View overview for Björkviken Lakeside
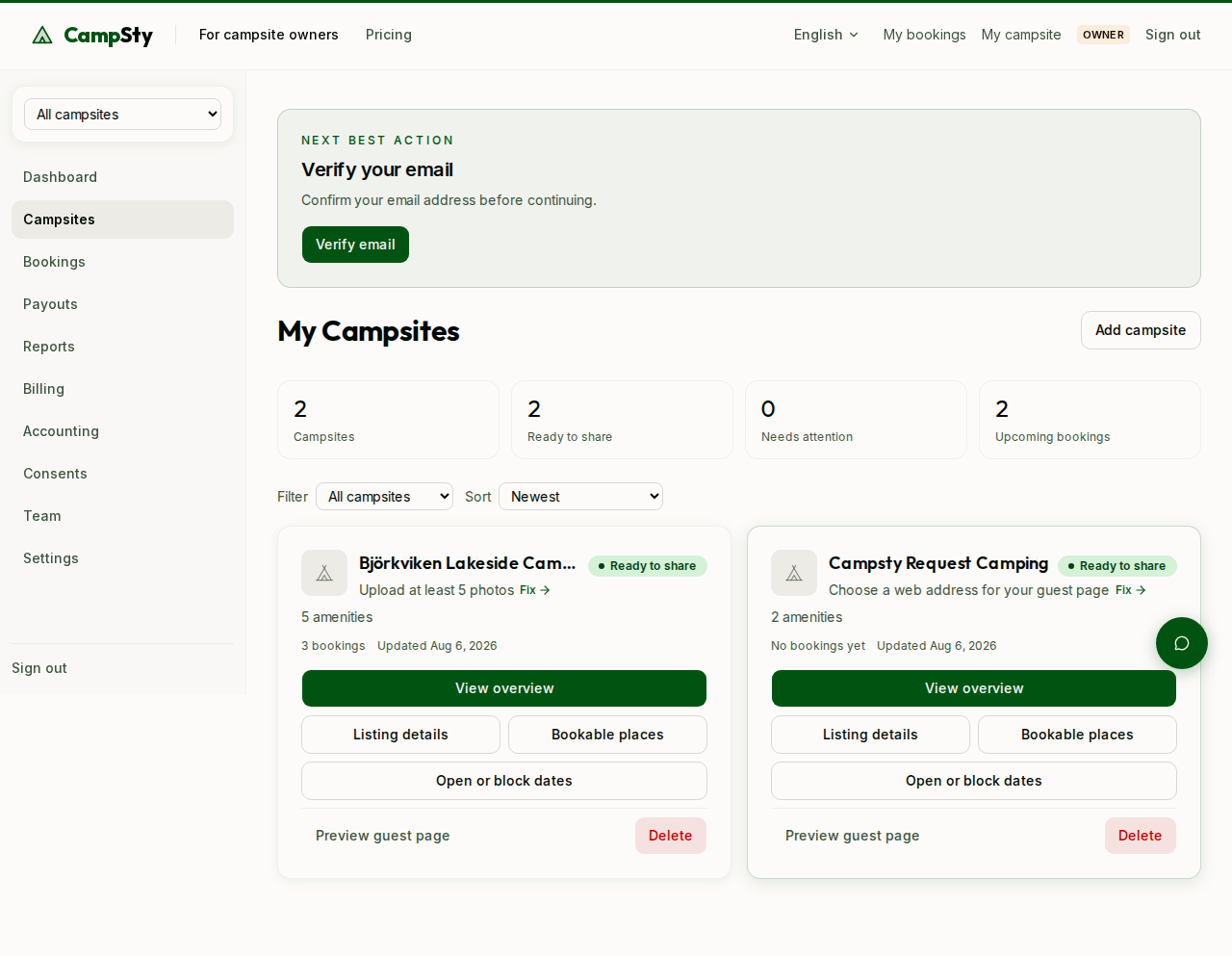Screen dimensions: 1232x956 point(504,688)
